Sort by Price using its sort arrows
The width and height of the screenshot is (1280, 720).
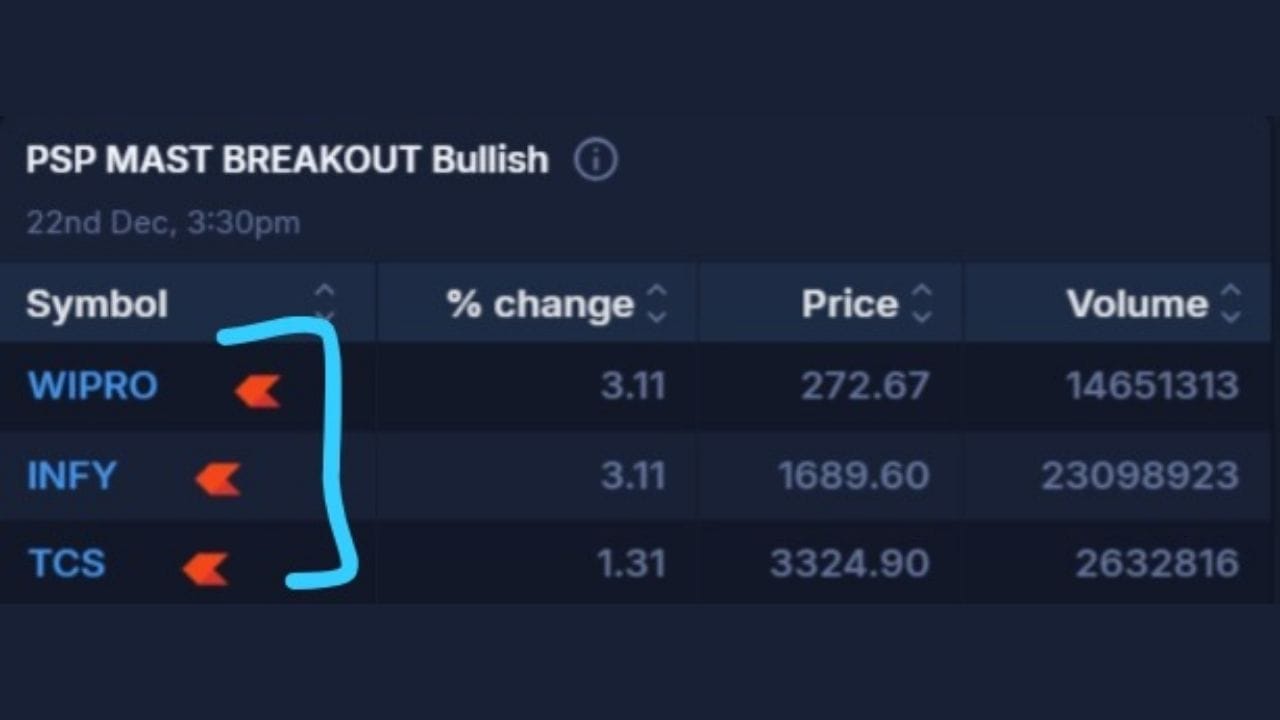pos(922,303)
